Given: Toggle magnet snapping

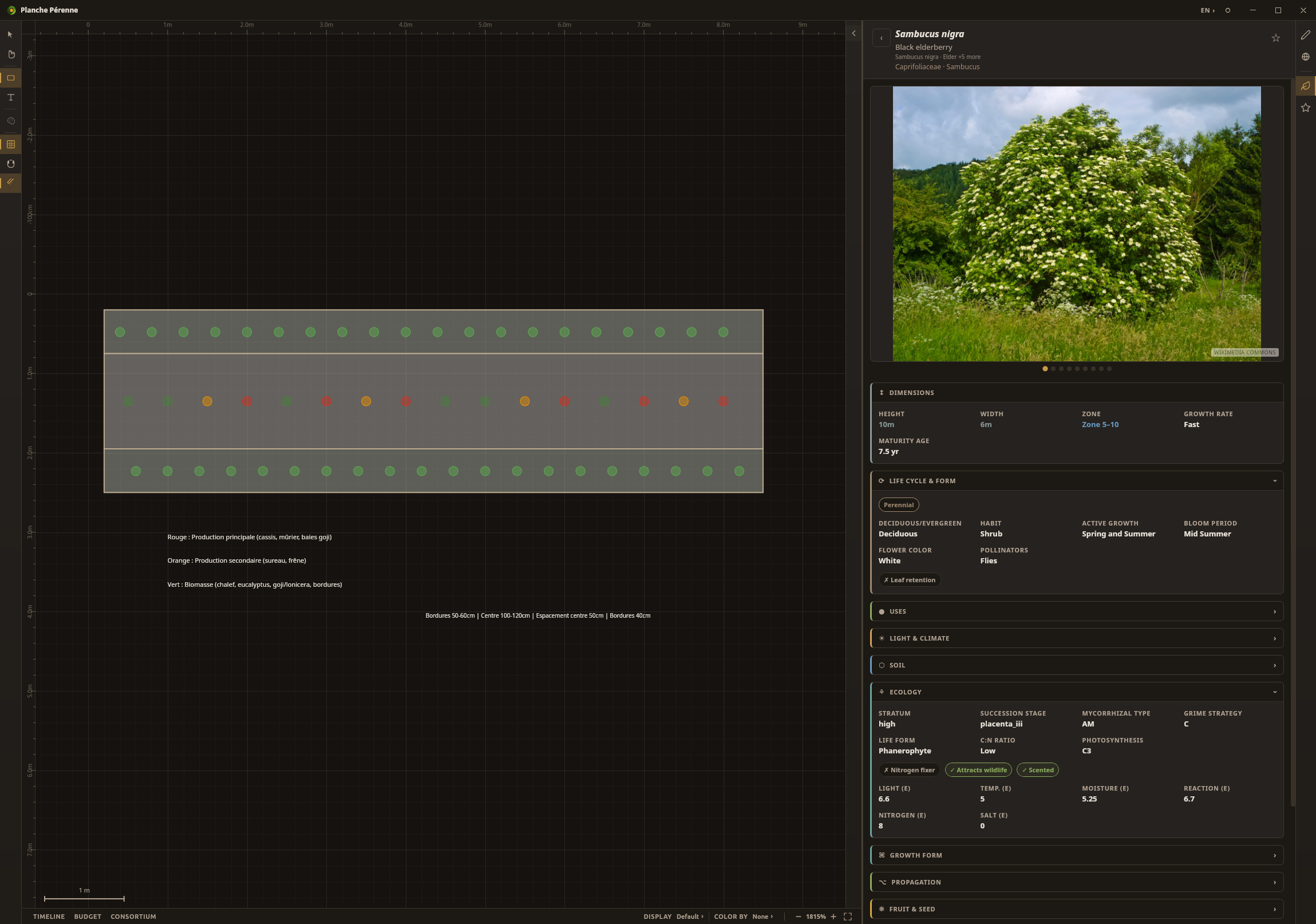Looking at the screenshot, I should pyautogui.click(x=10, y=164).
